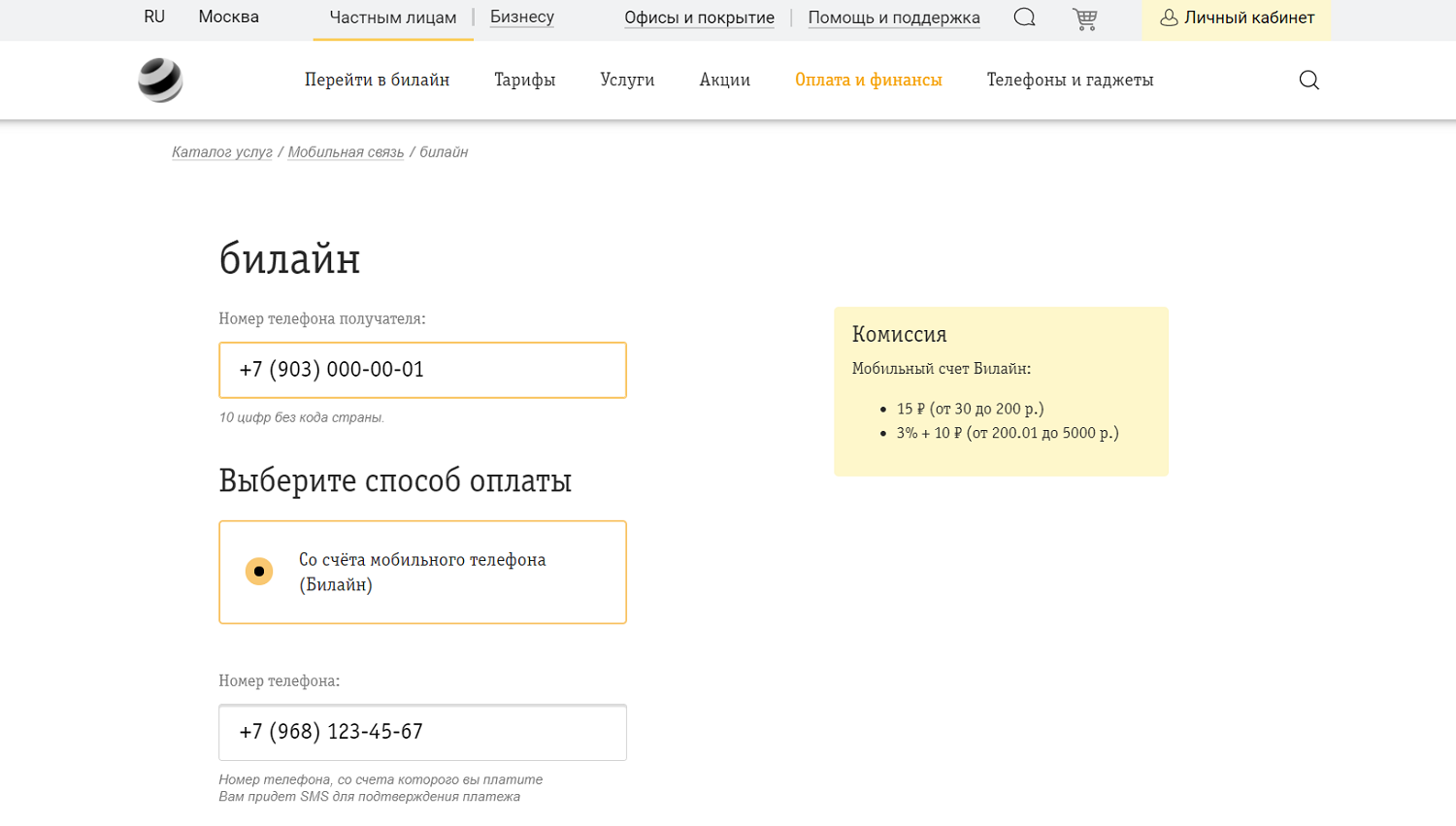Click the 'билайн' breadcrumb current item

point(444,151)
